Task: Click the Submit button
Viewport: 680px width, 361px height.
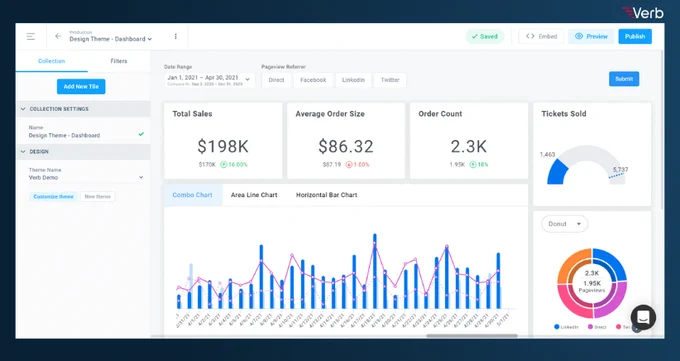Action: tap(624, 79)
